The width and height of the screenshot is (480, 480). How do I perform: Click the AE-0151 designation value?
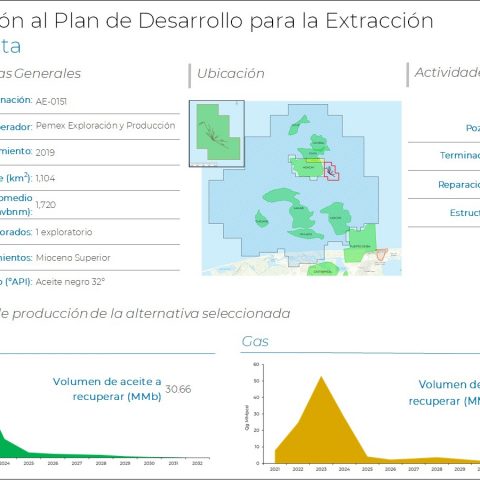click(x=51, y=101)
